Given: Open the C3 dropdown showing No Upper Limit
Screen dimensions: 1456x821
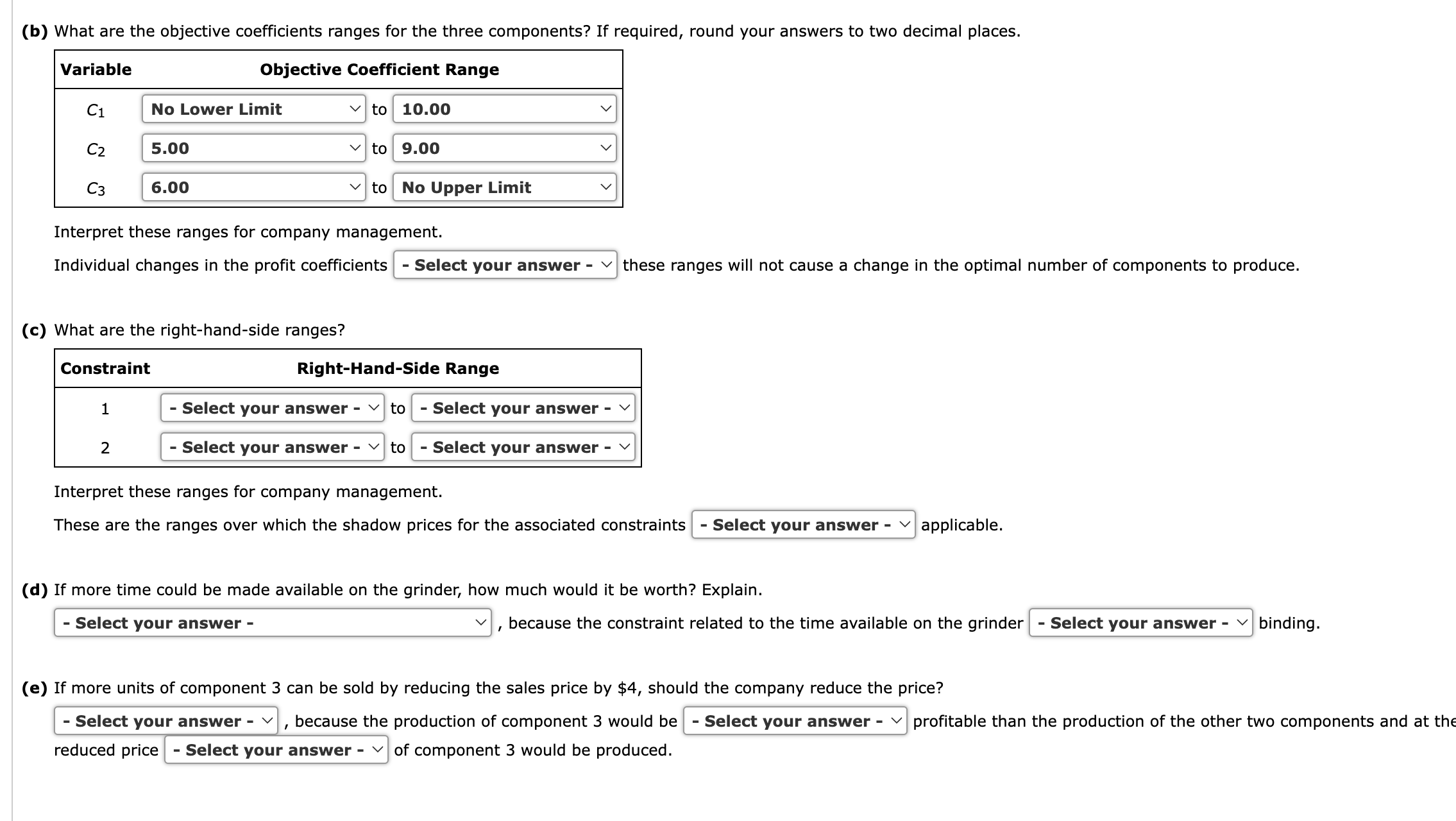Looking at the screenshot, I should 504,187.
